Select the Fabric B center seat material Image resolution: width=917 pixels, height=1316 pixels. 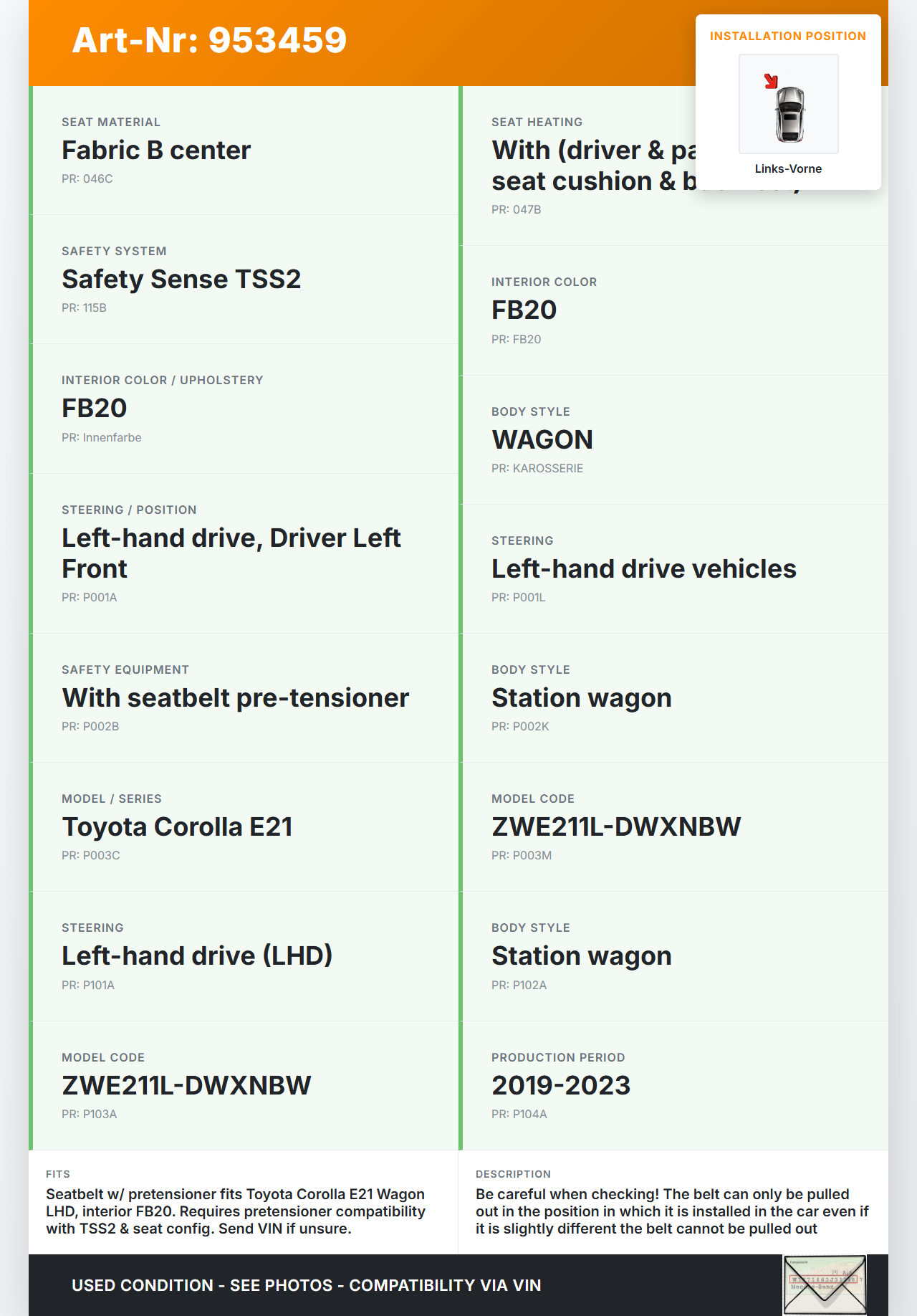tap(156, 151)
